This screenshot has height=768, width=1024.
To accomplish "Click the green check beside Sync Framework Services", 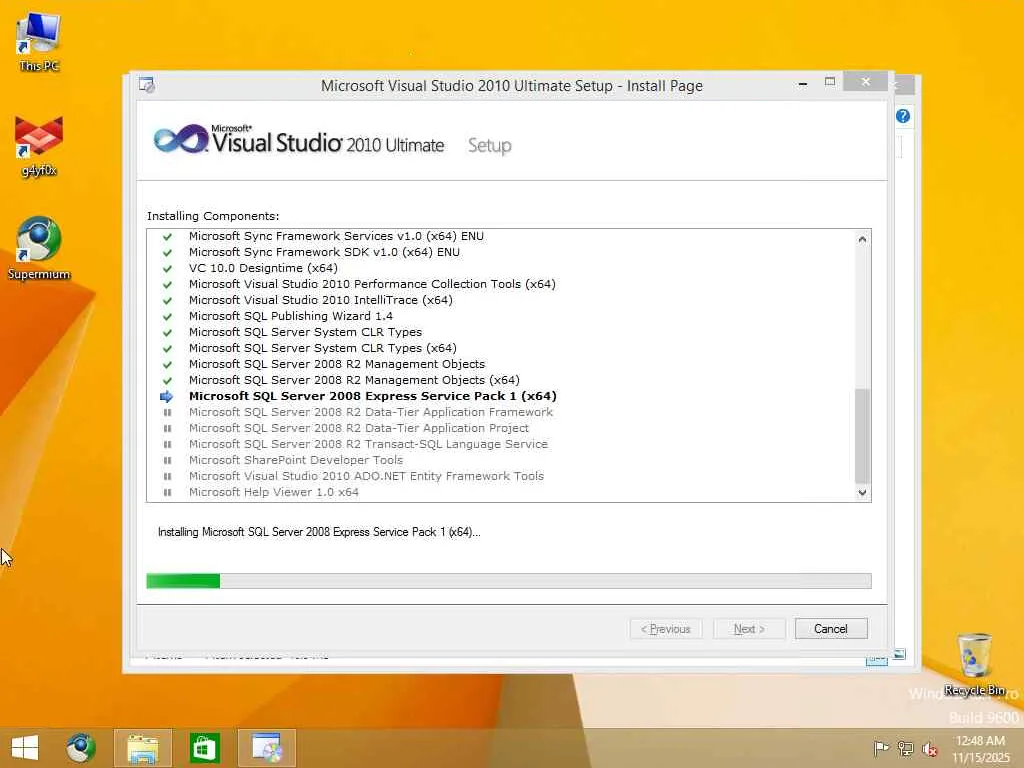I will click(167, 236).
